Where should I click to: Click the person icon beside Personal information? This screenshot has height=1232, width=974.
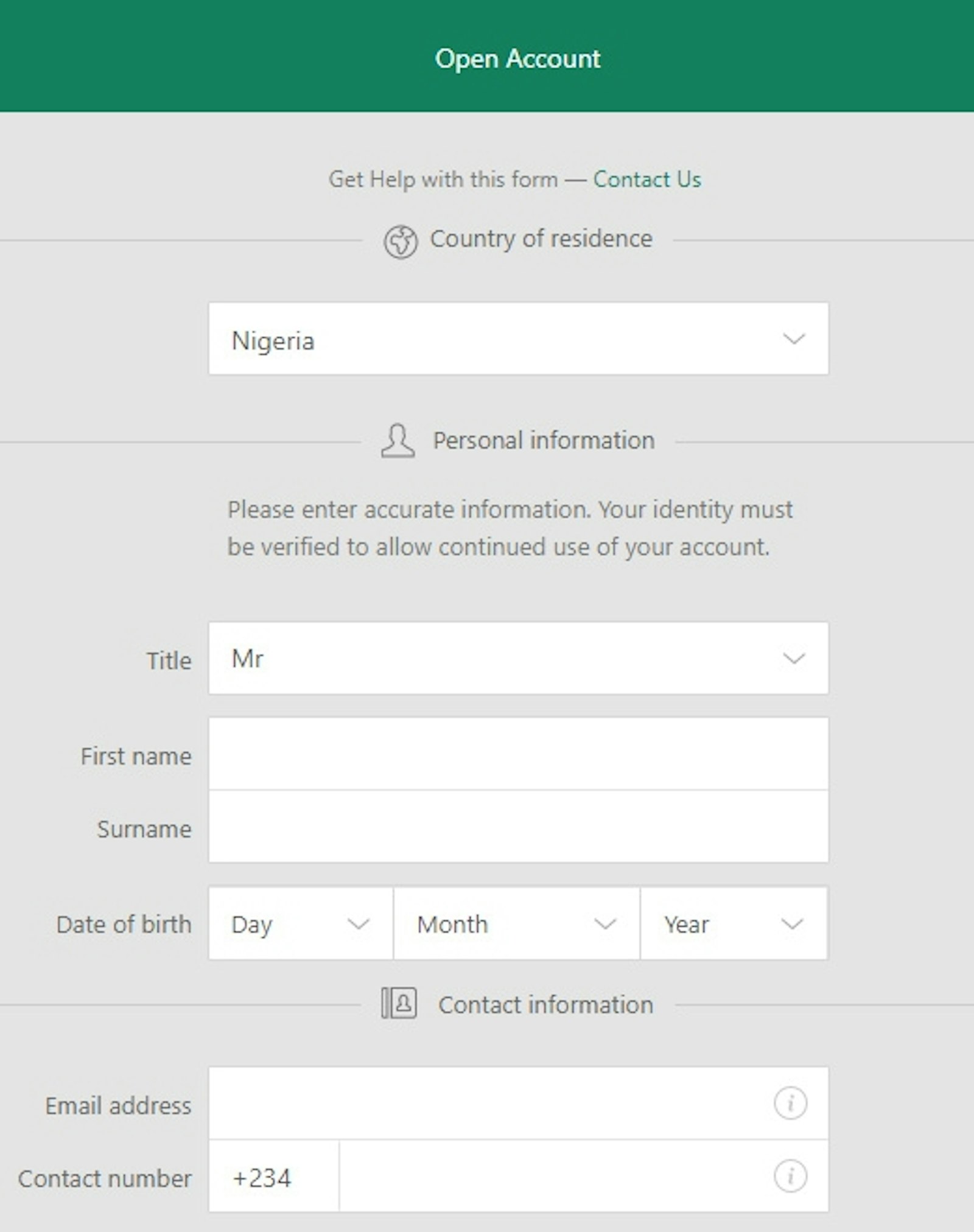tap(398, 441)
